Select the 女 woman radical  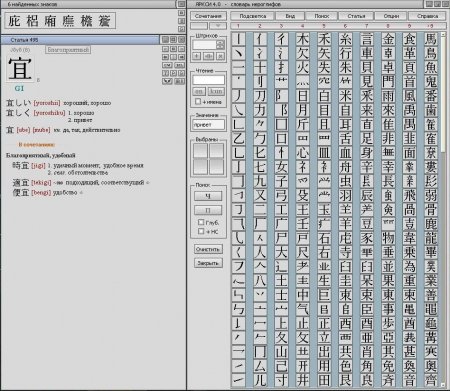tap(281, 167)
